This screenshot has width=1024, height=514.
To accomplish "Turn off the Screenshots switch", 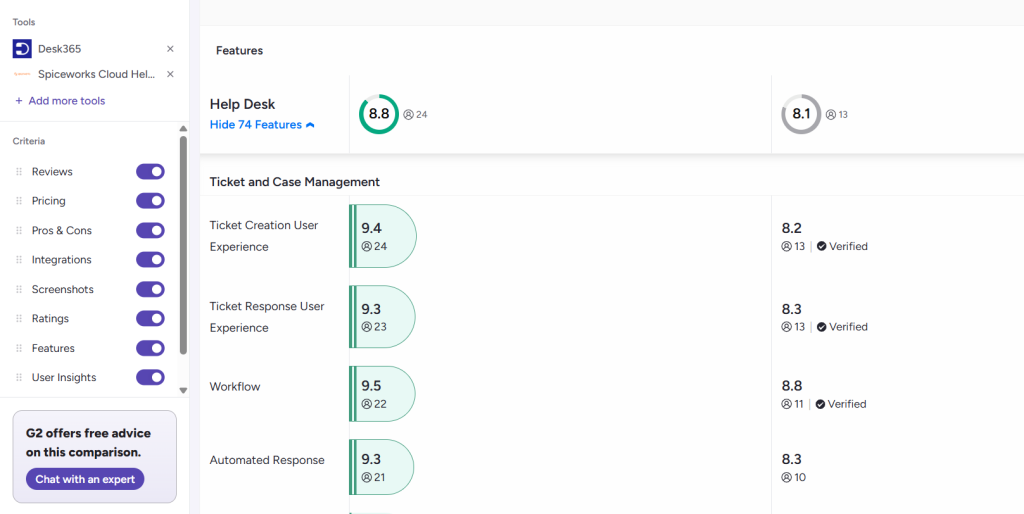I will pyautogui.click(x=150, y=289).
